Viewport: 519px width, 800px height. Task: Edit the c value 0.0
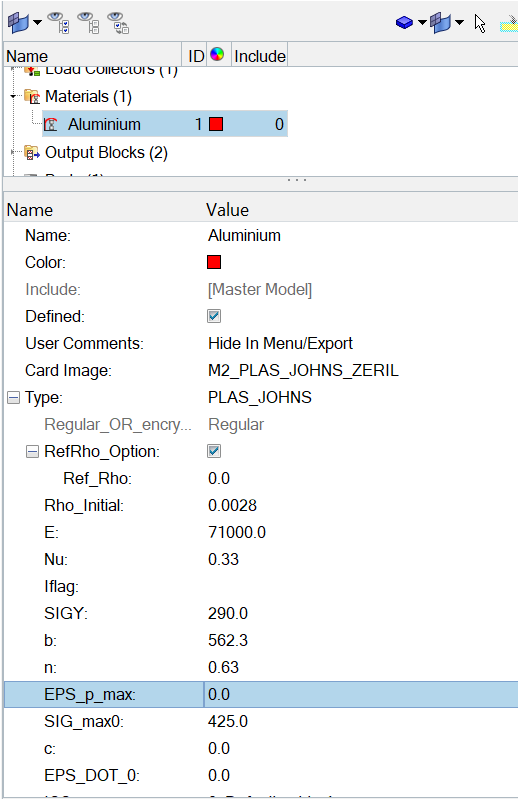[x=219, y=748]
